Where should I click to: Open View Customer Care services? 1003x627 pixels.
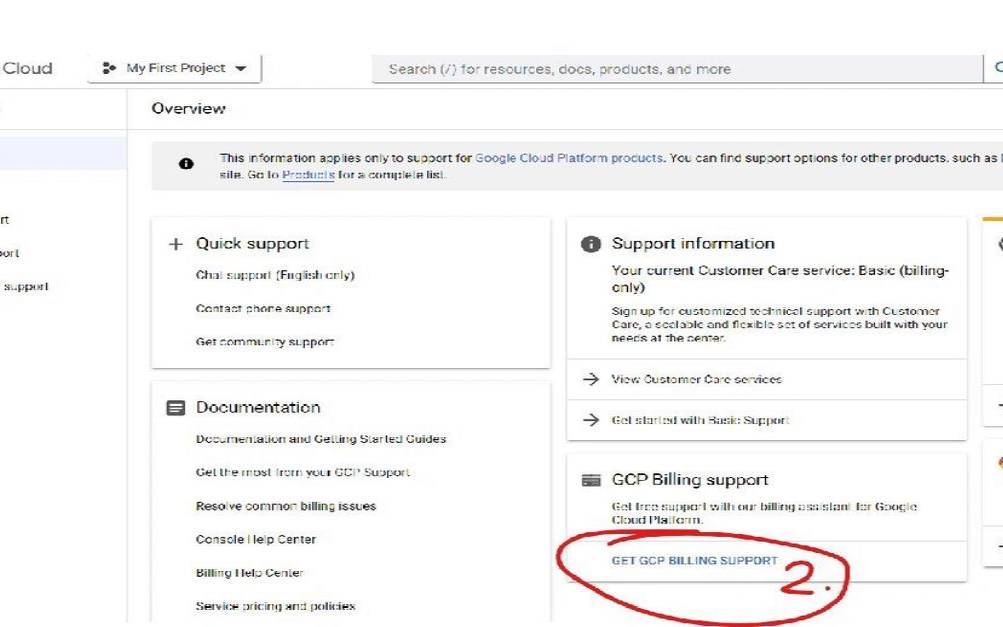697,379
